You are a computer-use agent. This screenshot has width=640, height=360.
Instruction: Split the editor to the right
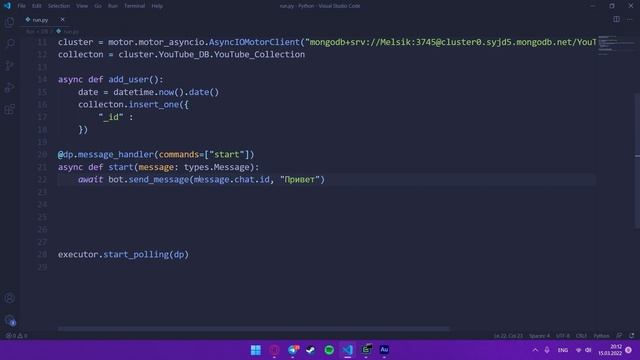[x=616, y=19]
